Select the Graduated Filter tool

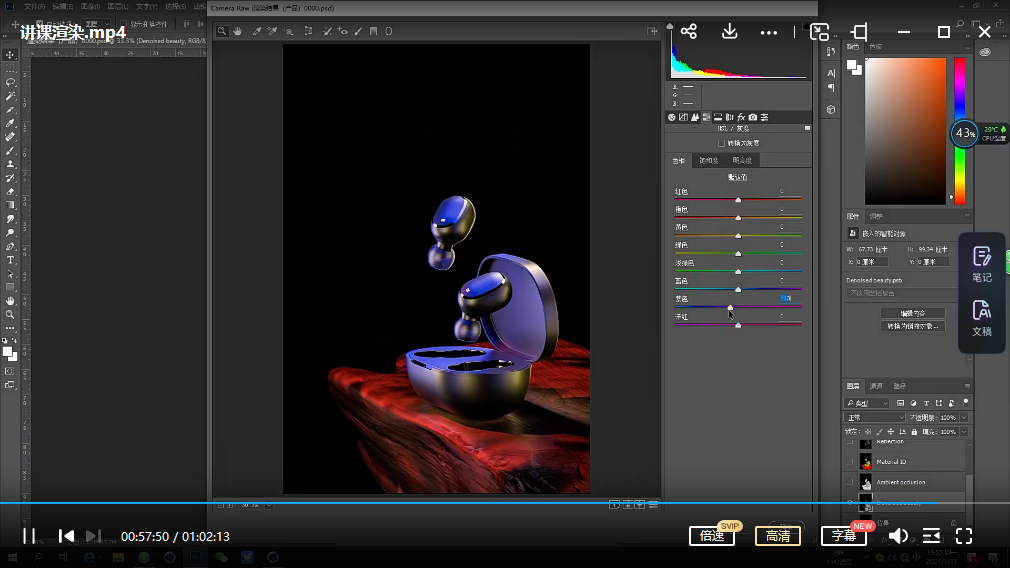point(374,31)
